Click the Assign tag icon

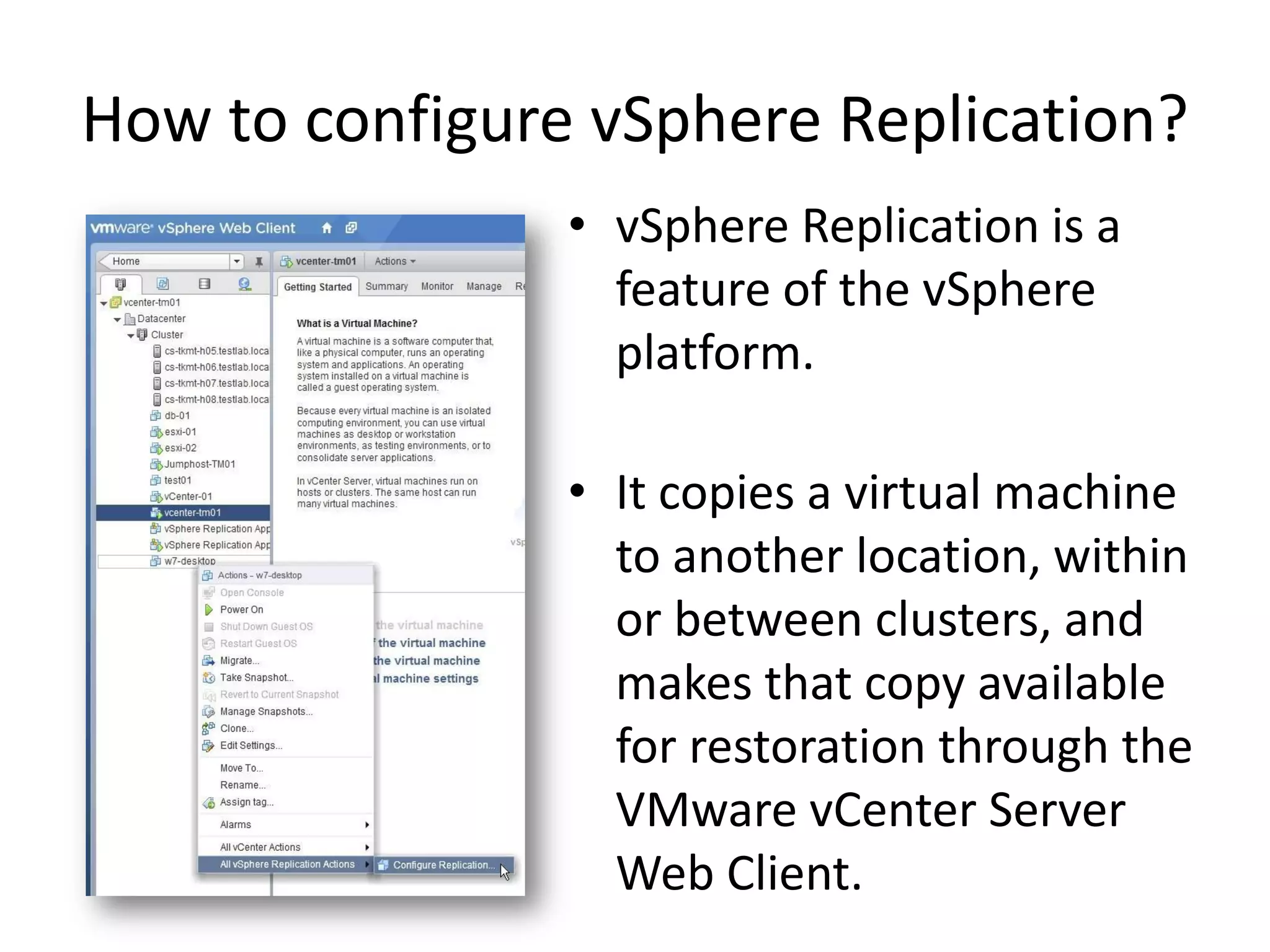point(209,803)
